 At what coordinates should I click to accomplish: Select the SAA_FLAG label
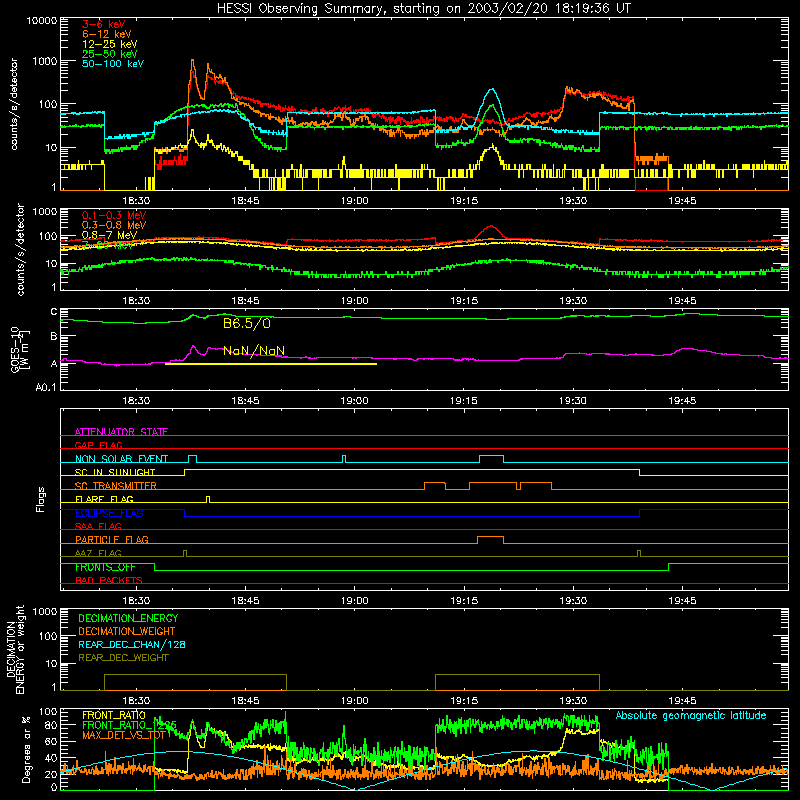coord(98,526)
